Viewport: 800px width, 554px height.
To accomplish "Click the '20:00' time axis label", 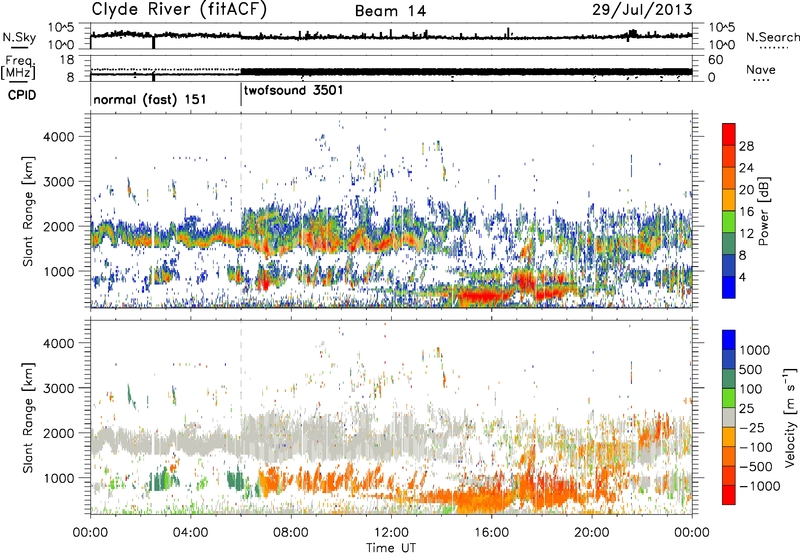I will (592, 533).
